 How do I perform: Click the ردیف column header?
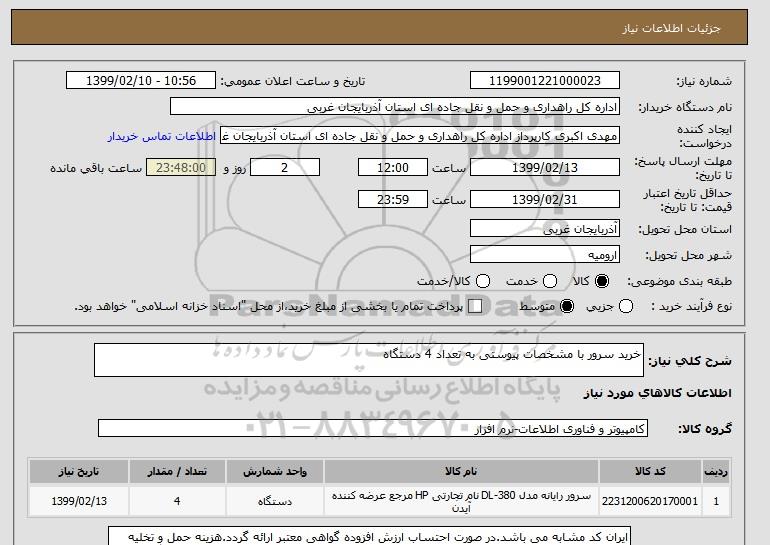pos(716,471)
